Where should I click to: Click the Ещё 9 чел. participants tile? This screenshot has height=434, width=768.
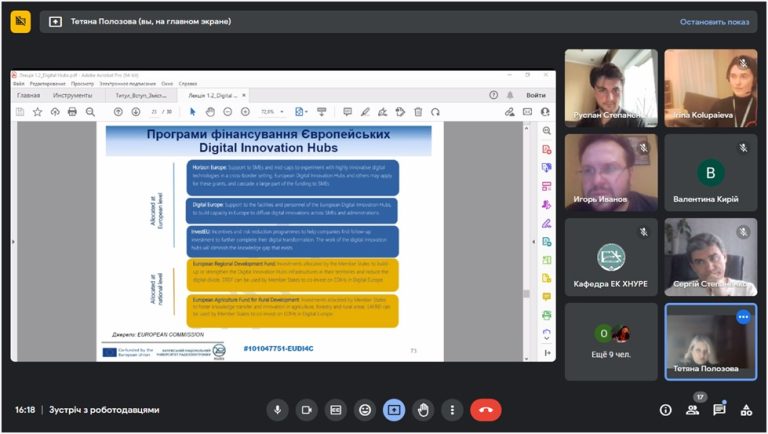coord(611,341)
